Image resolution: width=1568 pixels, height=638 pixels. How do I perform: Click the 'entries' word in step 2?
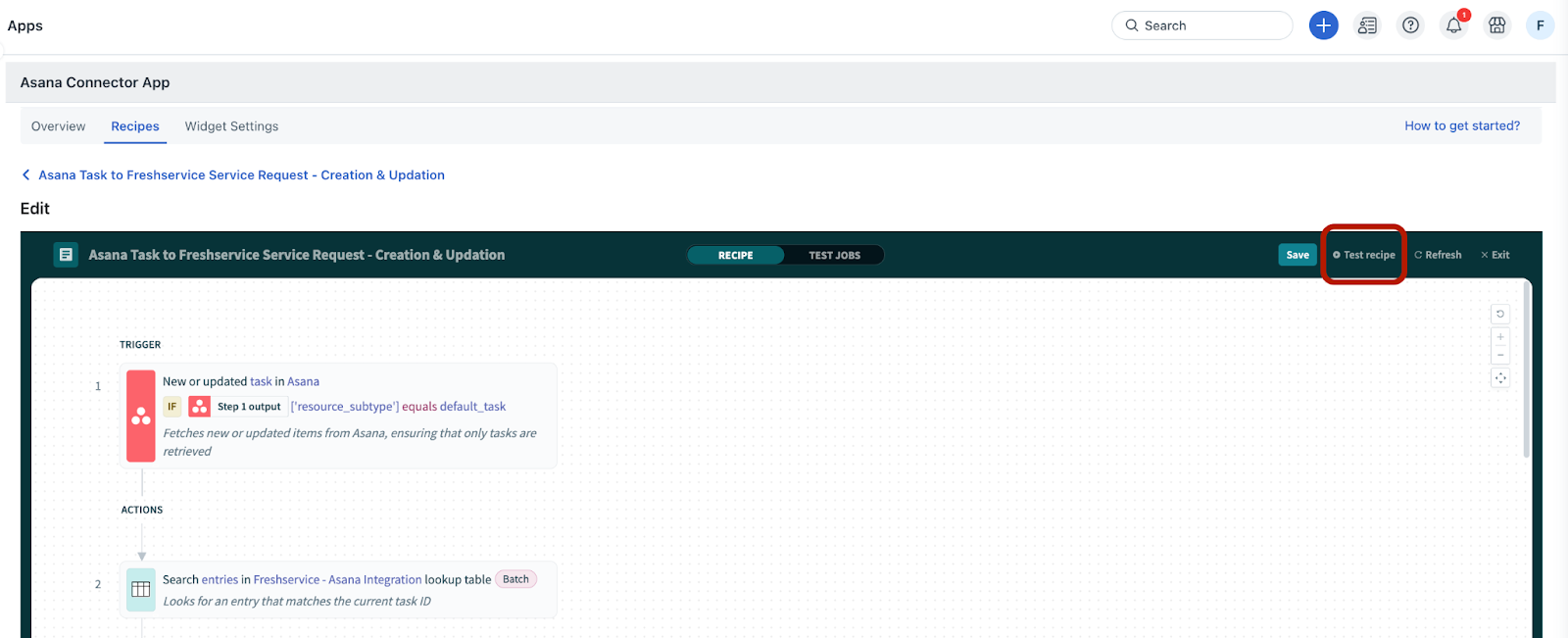click(x=220, y=580)
